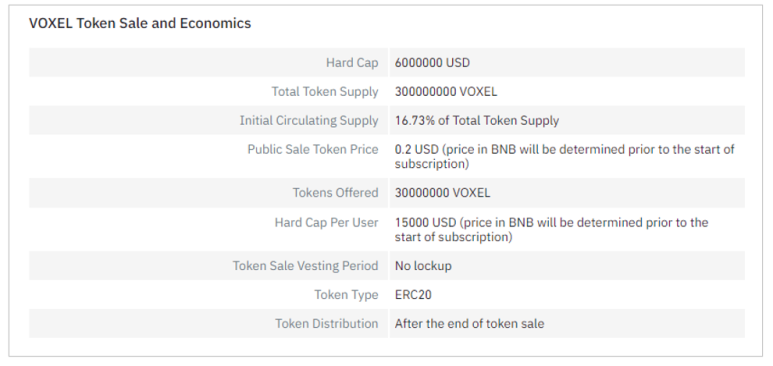The width and height of the screenshot is (773, 366).
Task: Select the Initial Circulating Supply label
Action: point(309,121)
